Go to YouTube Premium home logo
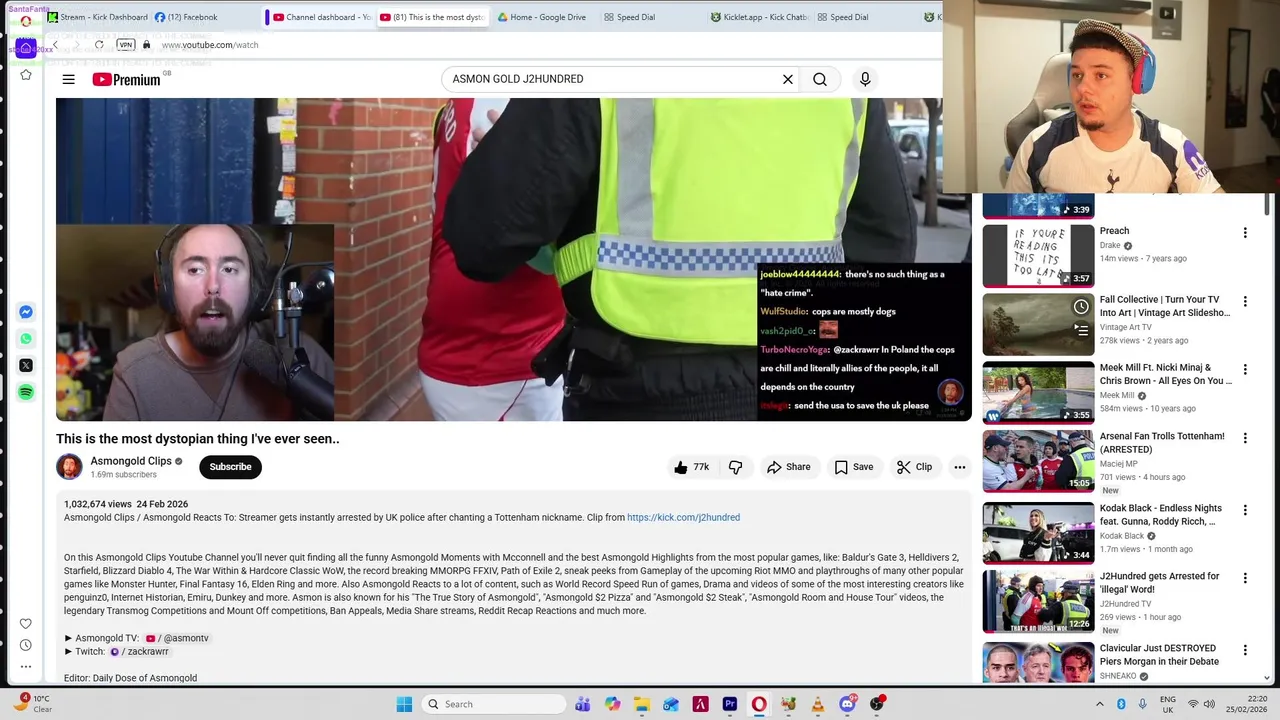The width and height of the screenshot is (1280, 720). click(x=126, y=80)
